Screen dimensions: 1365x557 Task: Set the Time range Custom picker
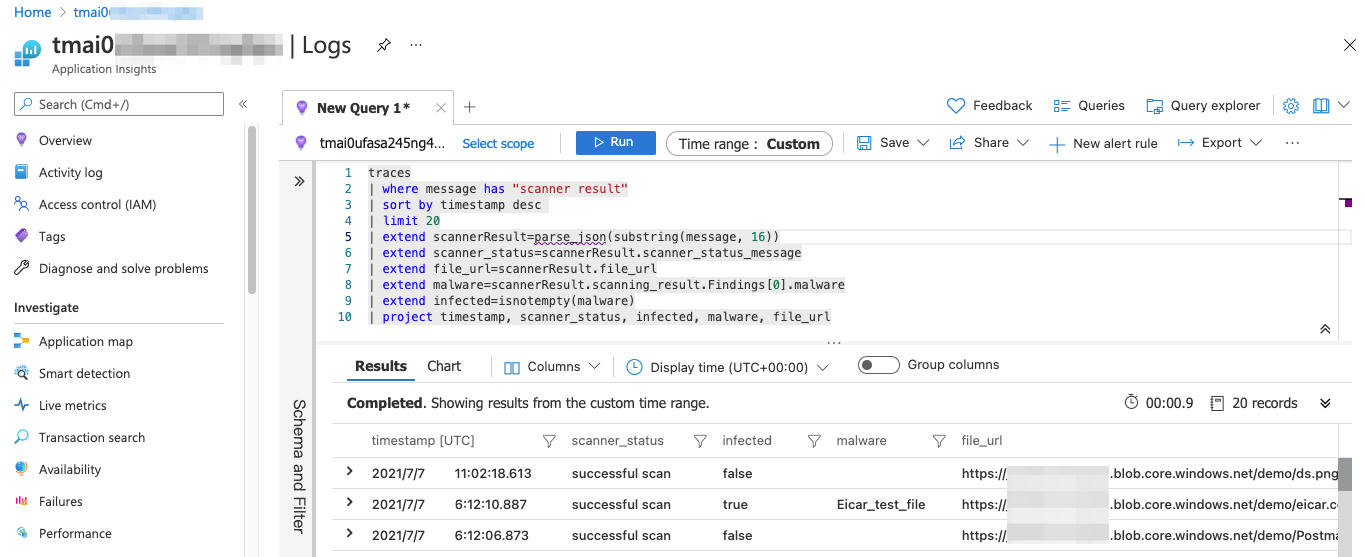click(749, 144)
